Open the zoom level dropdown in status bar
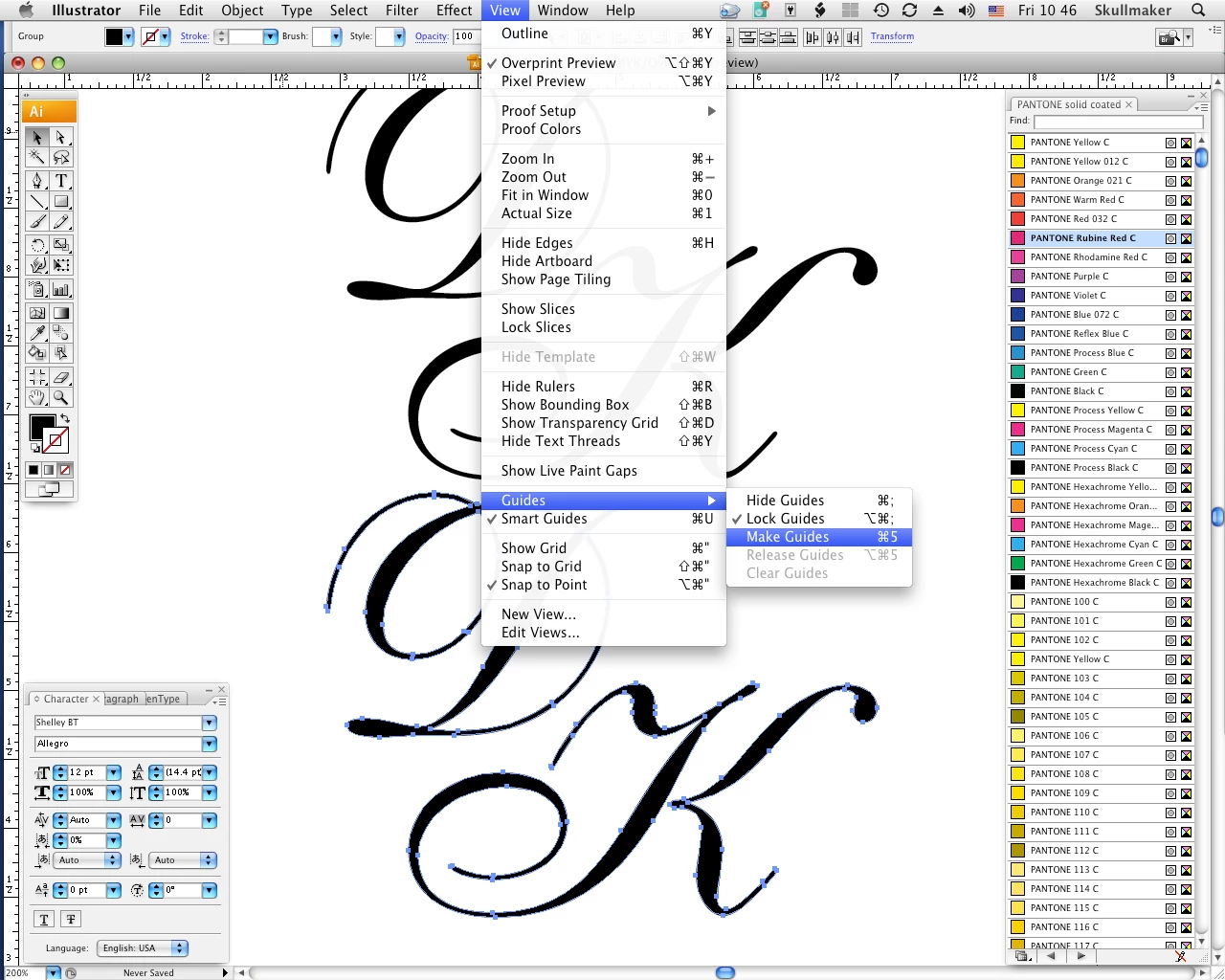The image size is (1225, 980). pos(54,973)
